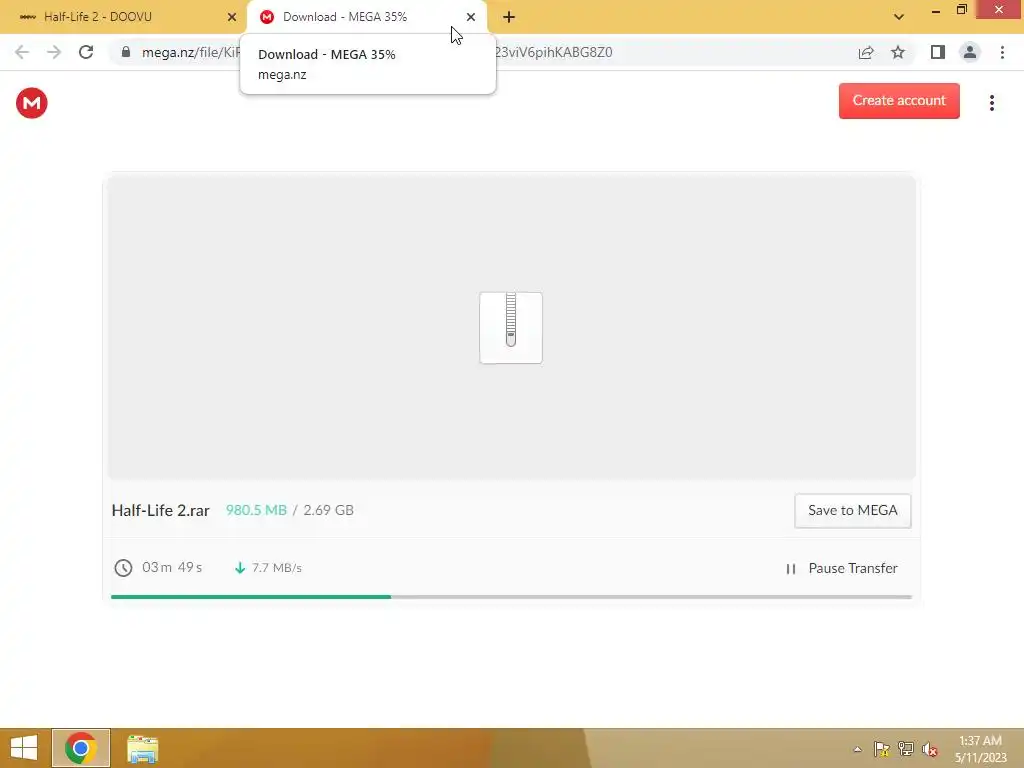Open a new tab with the plus icon
1024x768 pixels.
click(x=509, y=17)
